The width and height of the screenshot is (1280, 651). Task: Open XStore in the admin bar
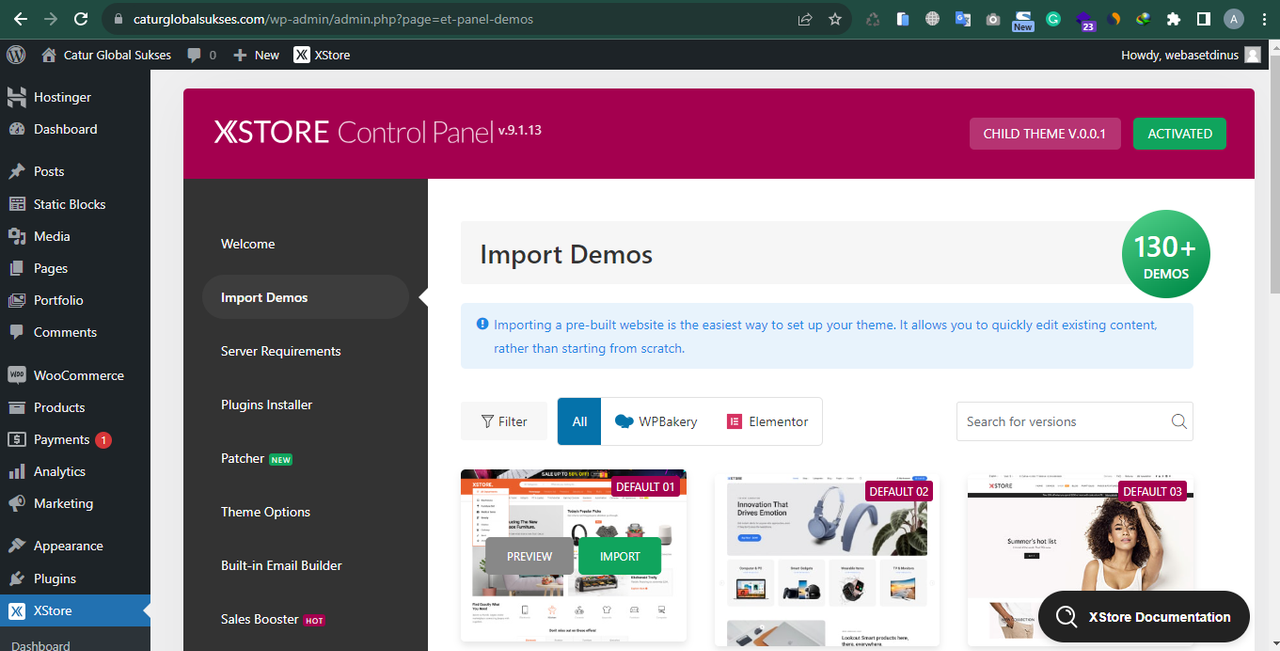322,55
